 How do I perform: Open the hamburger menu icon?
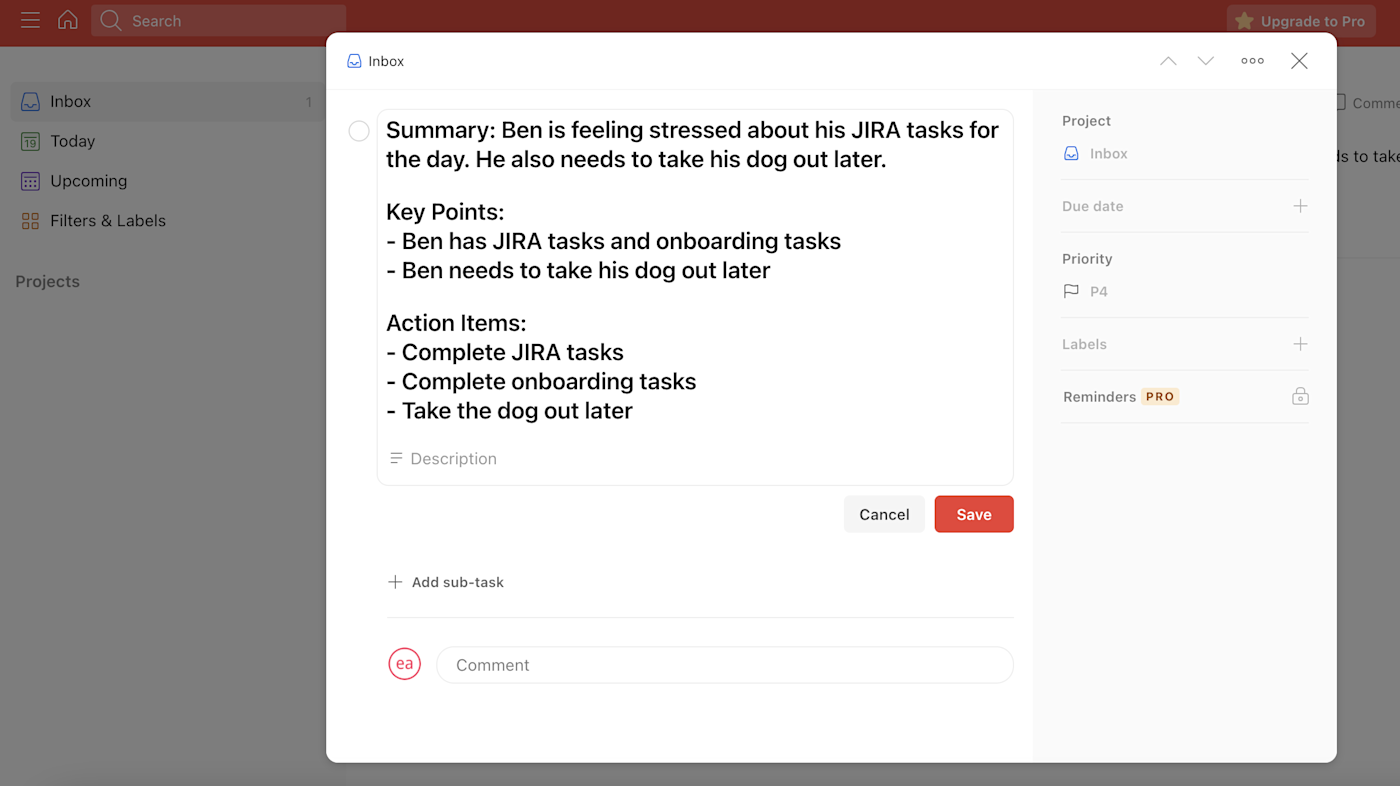pyautogui.click(x=31, y=20)
